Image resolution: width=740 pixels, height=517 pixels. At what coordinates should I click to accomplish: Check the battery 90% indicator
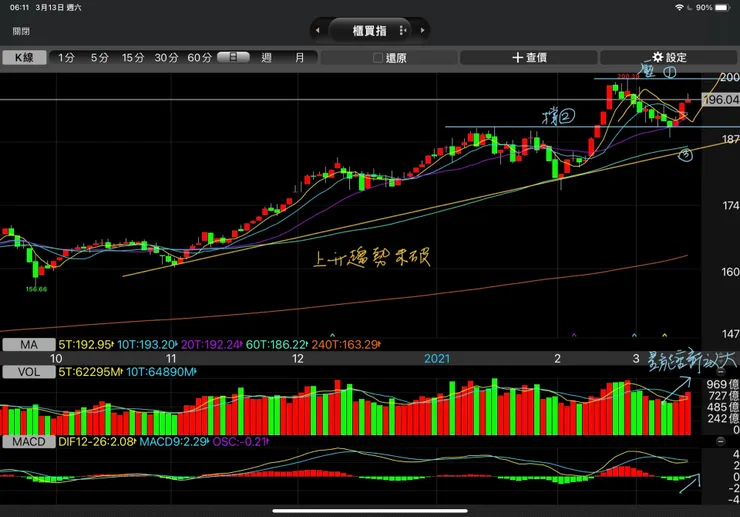[x=712, y=8]
